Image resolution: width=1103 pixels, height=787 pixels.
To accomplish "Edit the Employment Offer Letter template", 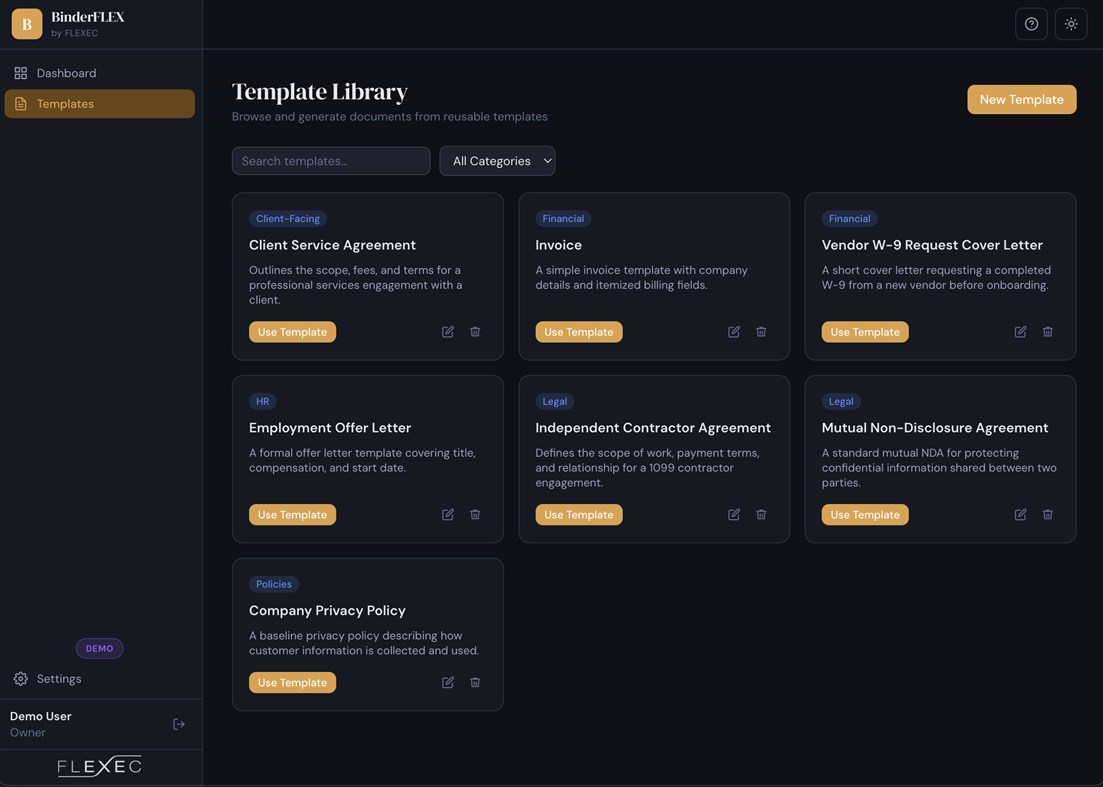I will tap(447, 514).
